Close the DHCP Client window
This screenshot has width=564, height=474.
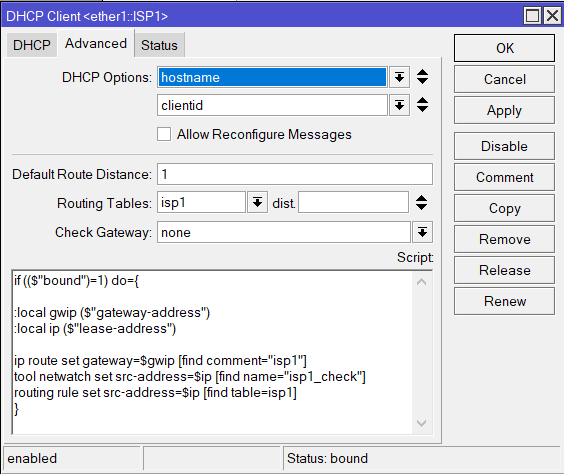click(552, 16)
